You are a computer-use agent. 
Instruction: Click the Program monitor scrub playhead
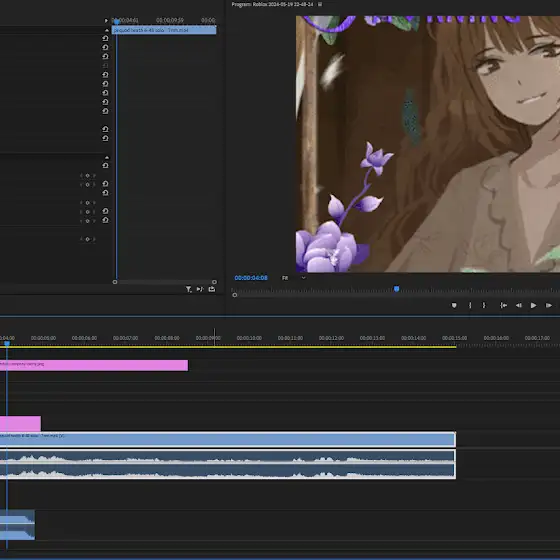pos(396,289)
